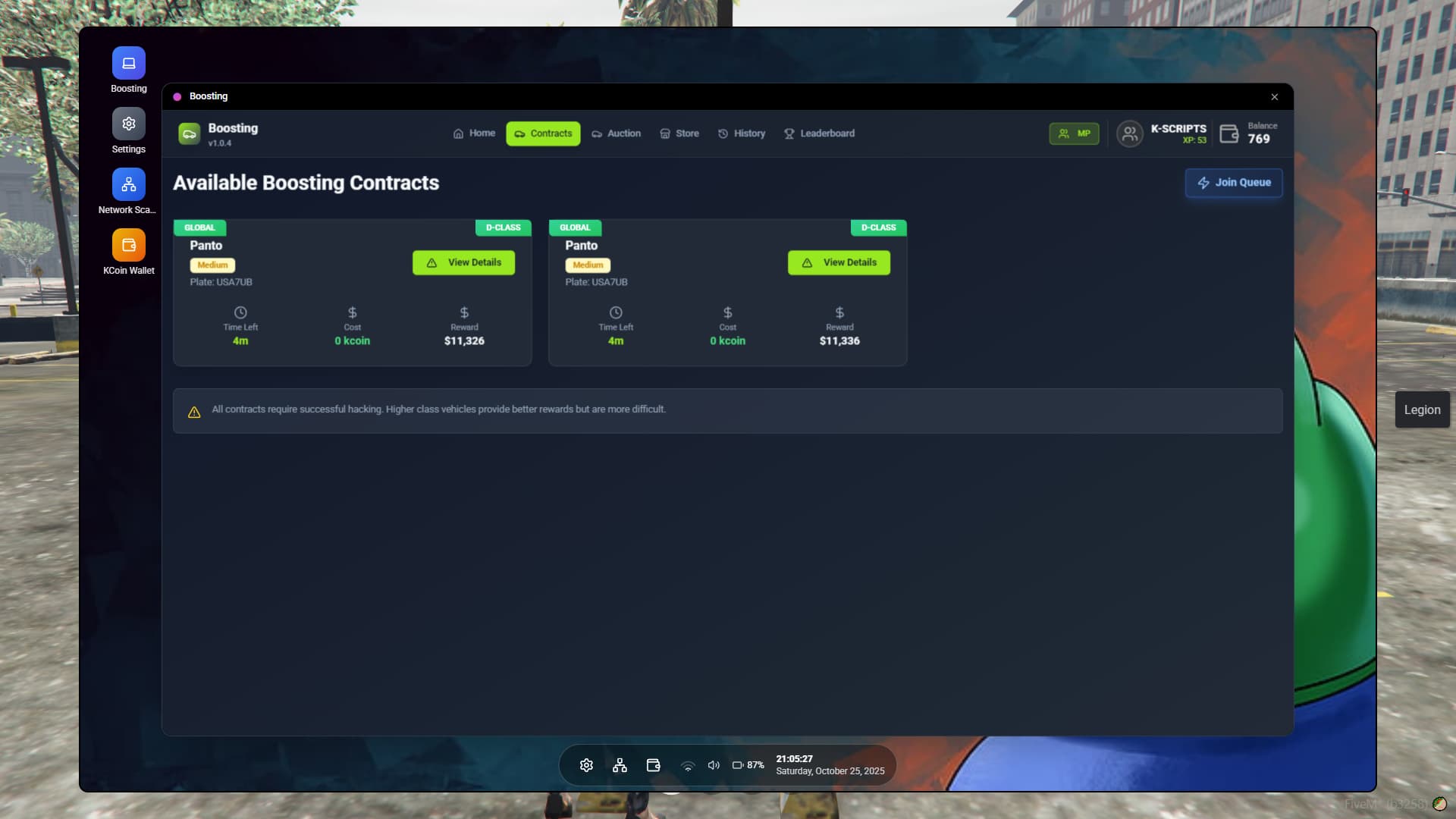The image size is (1456, 819).
Task: Click the Join Queue button
Action: coord(1233,183)
